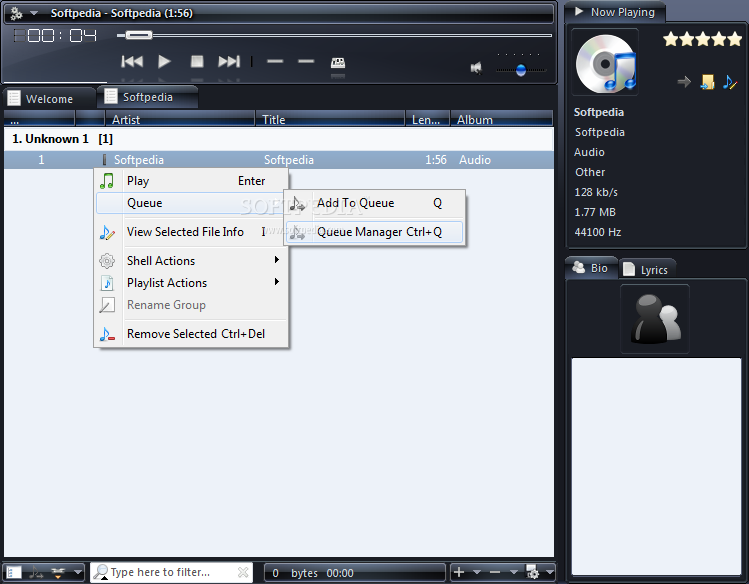Click the Shell Actions gear icon
749x584 pixels.
point(107,261)
